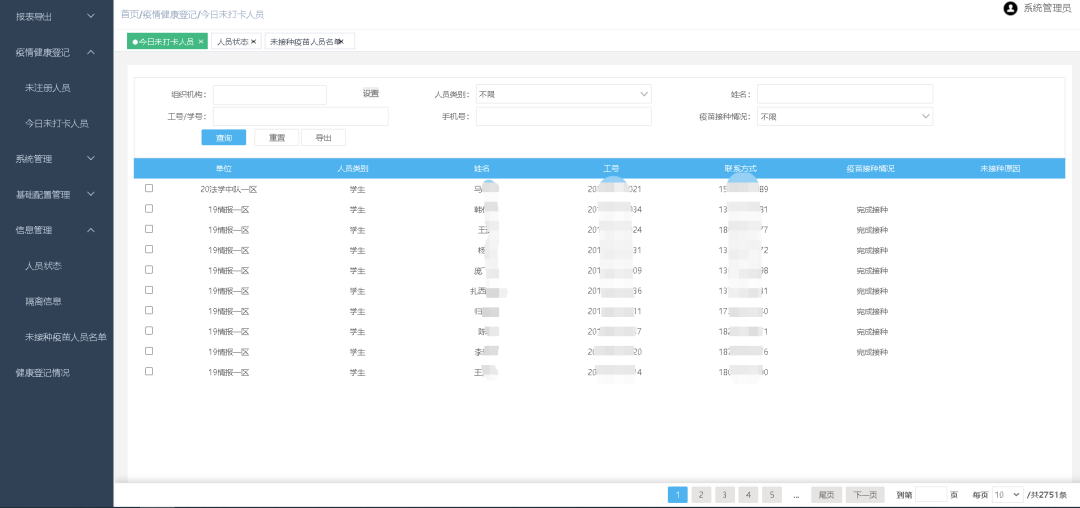This screenshot has height=508, width=1080.
Task: Check the row checkbox for student 杨
Action: point(149,249)
